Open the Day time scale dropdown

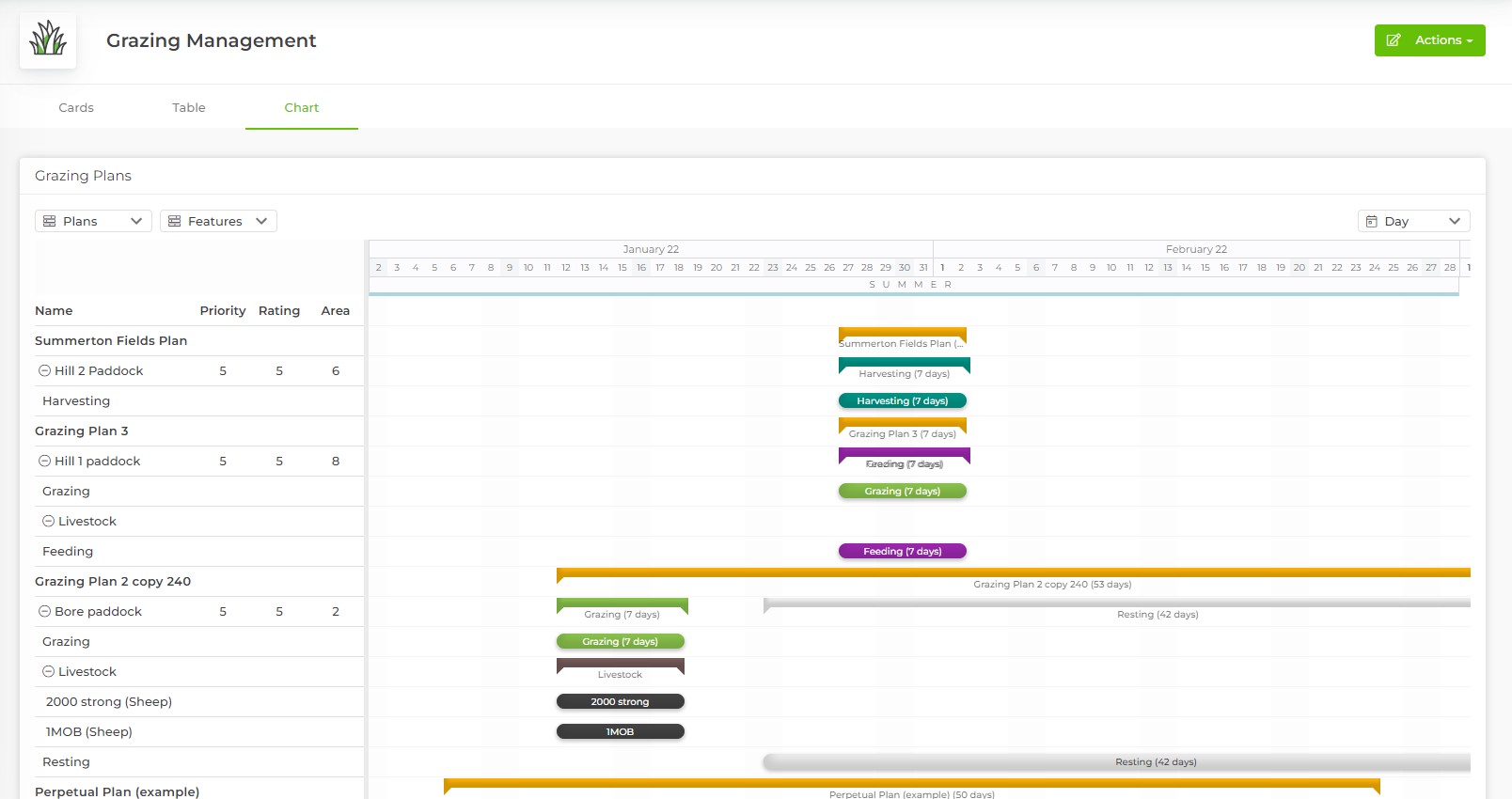click(1413, 221)
